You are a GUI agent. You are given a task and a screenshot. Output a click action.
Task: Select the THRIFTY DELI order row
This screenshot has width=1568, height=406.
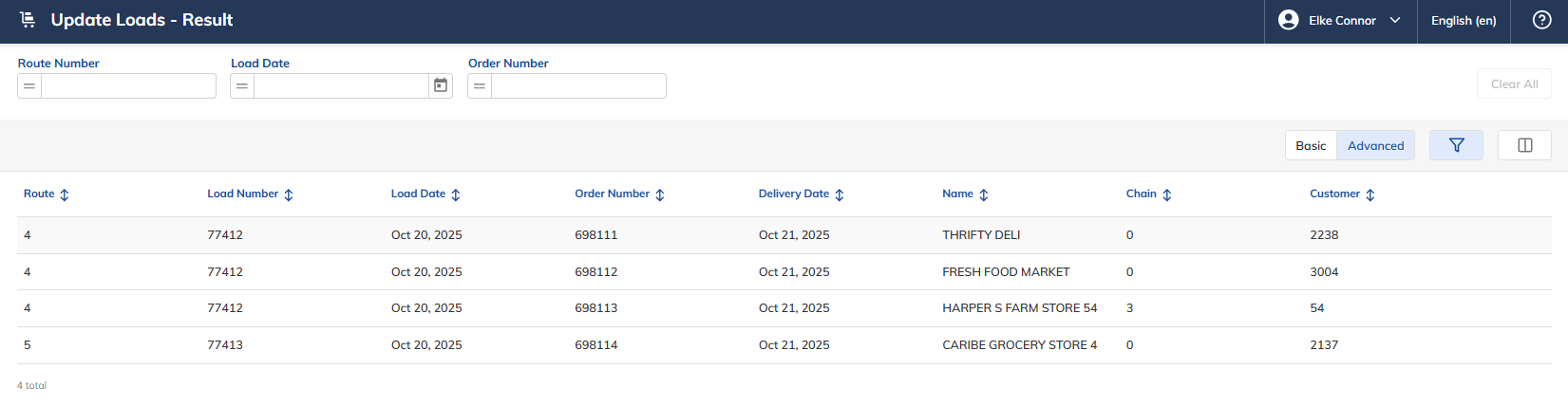(x=784, y=235)
